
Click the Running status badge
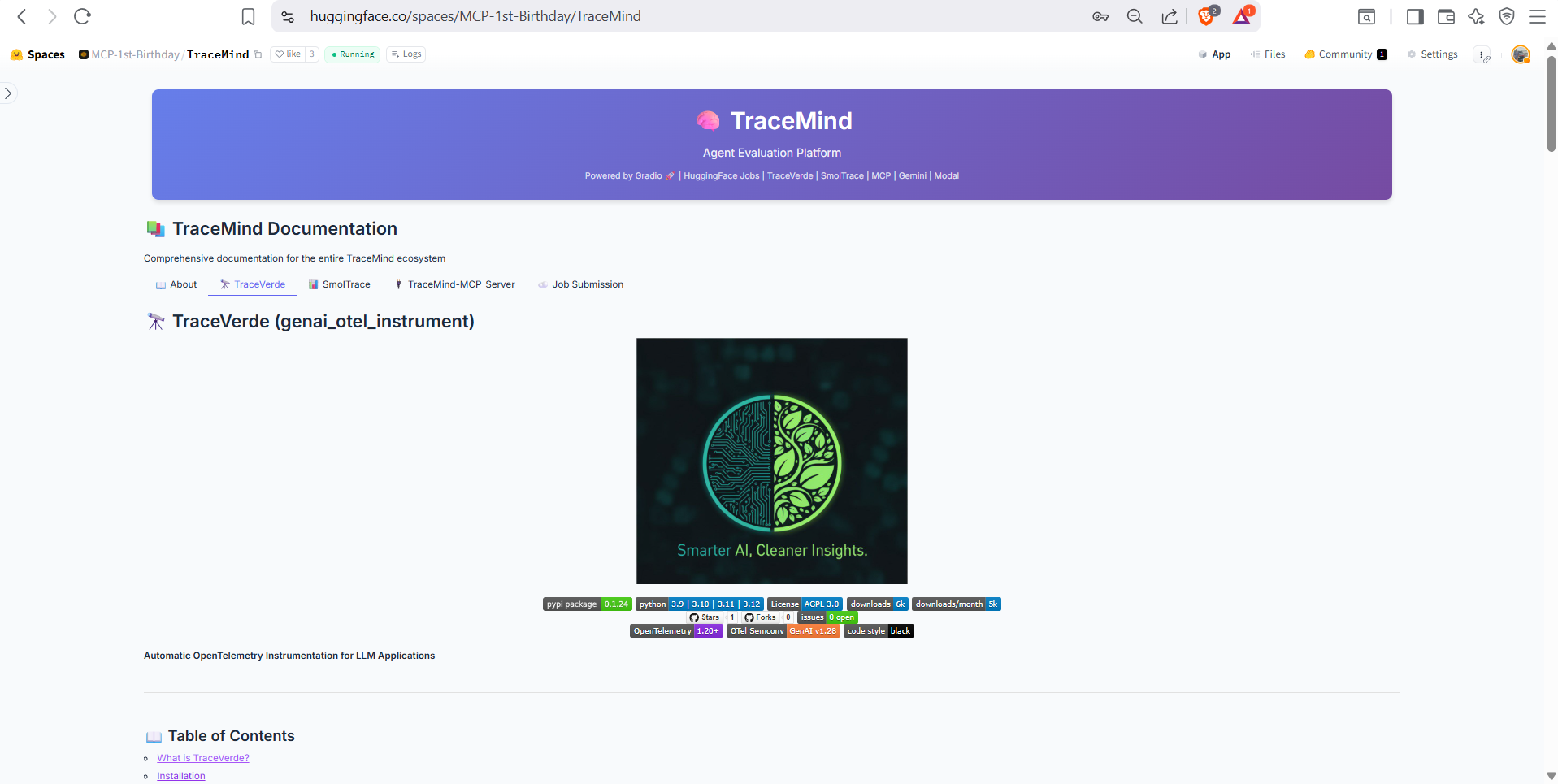[x=353, y=54]
